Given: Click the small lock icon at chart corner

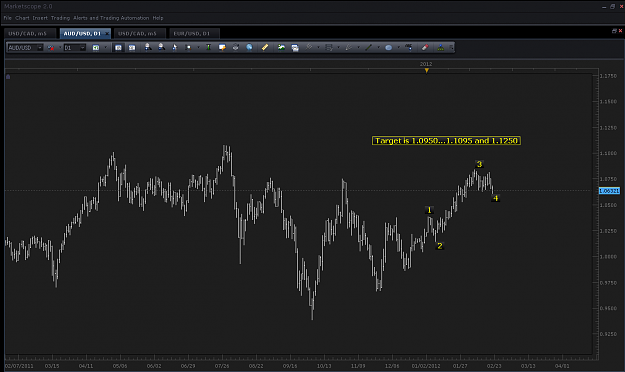Looking at the screenshot, I should coord(8,77).
